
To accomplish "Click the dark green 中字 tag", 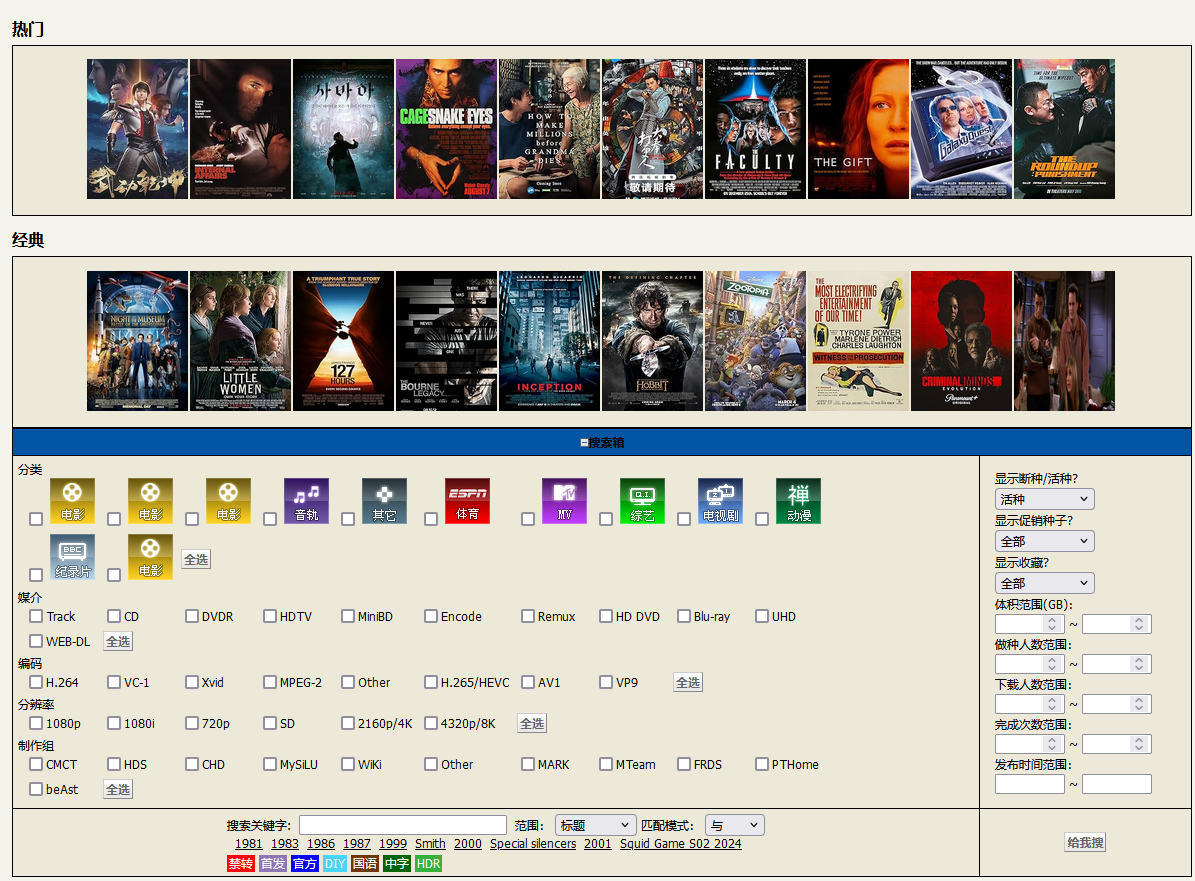I will (397, 863).
